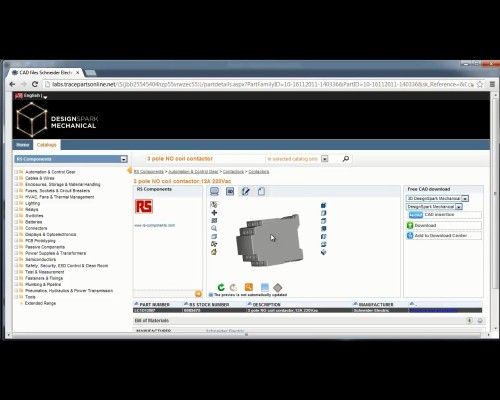Sort by PART NUMBER column header
Image resolution: width=500 pixels, height=400 pixels.
154,305
